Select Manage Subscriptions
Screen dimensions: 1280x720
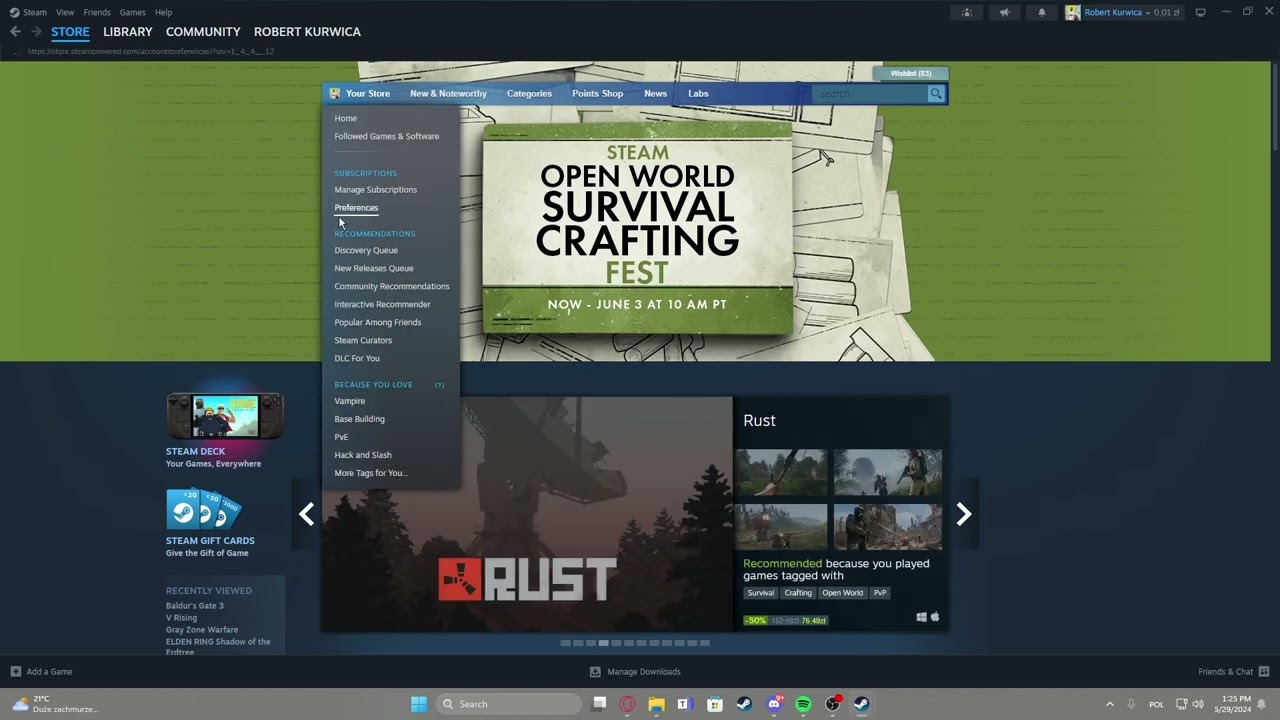point(375,190)
